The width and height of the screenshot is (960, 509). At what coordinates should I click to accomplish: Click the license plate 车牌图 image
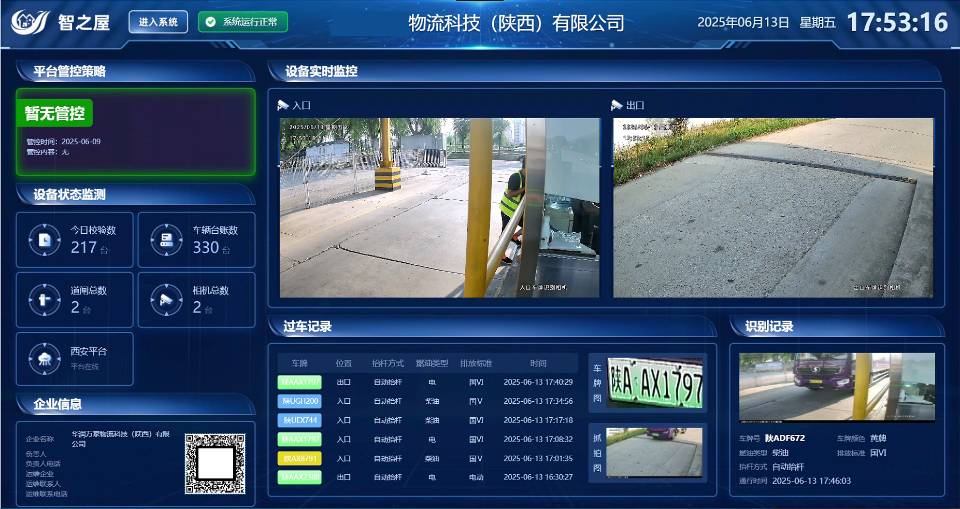[655, 382]
